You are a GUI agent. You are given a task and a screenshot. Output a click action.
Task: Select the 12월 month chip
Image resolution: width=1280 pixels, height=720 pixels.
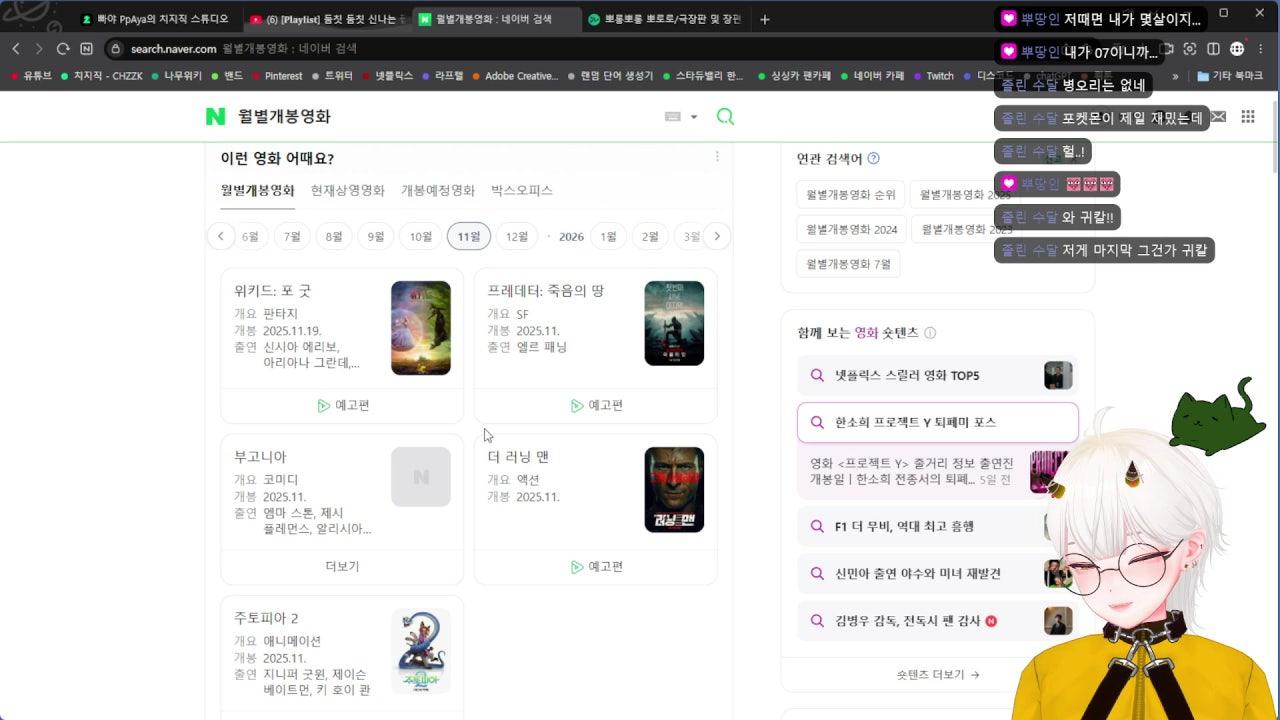pos(516,237)
